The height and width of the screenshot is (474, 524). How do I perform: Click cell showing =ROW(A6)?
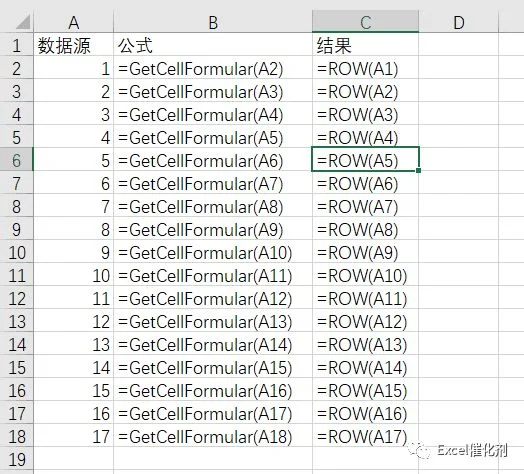365,183
